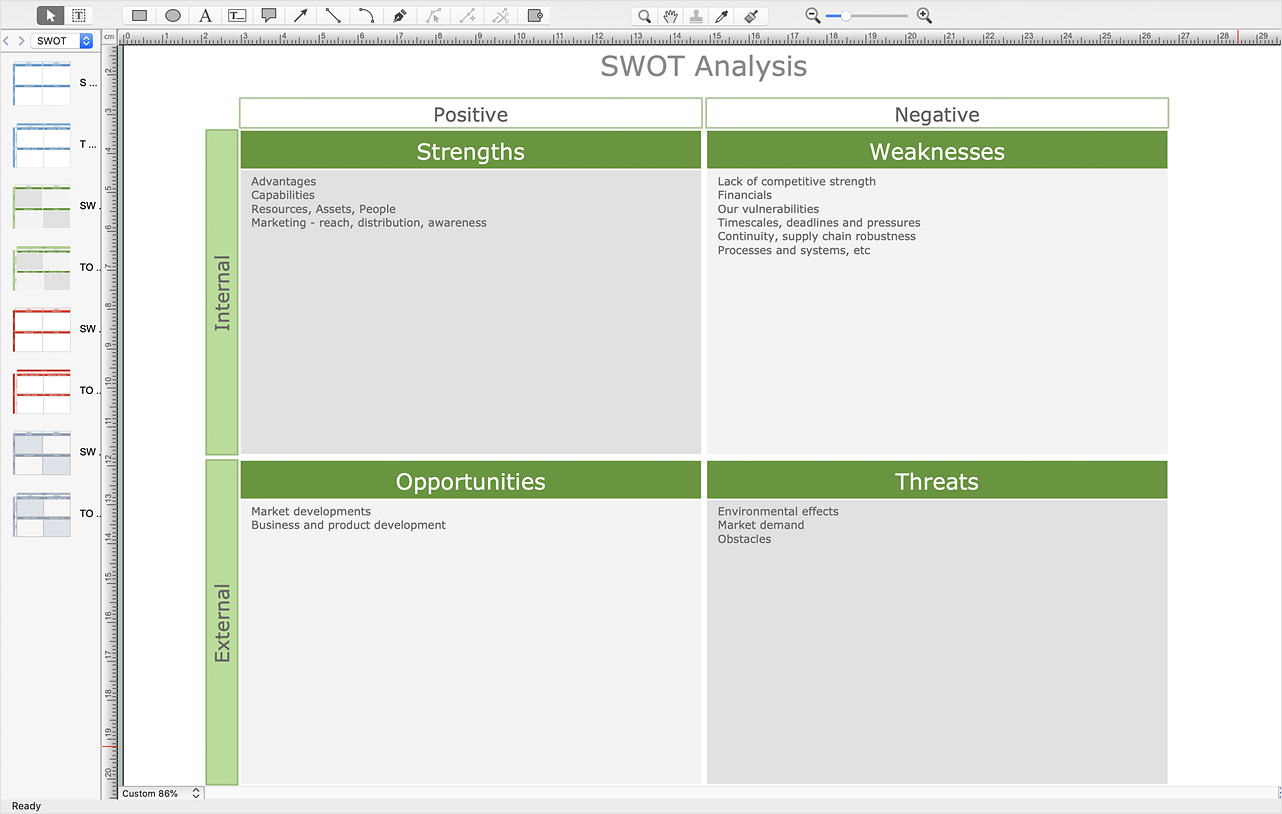Click the Zoom magnifier tool

pos(644,15)
